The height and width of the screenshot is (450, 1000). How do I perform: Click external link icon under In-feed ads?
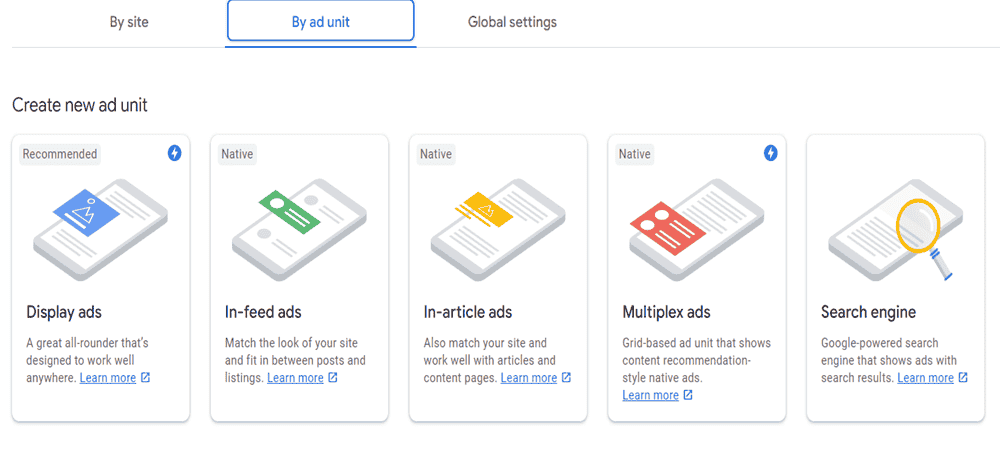click(x=333, y=377)
